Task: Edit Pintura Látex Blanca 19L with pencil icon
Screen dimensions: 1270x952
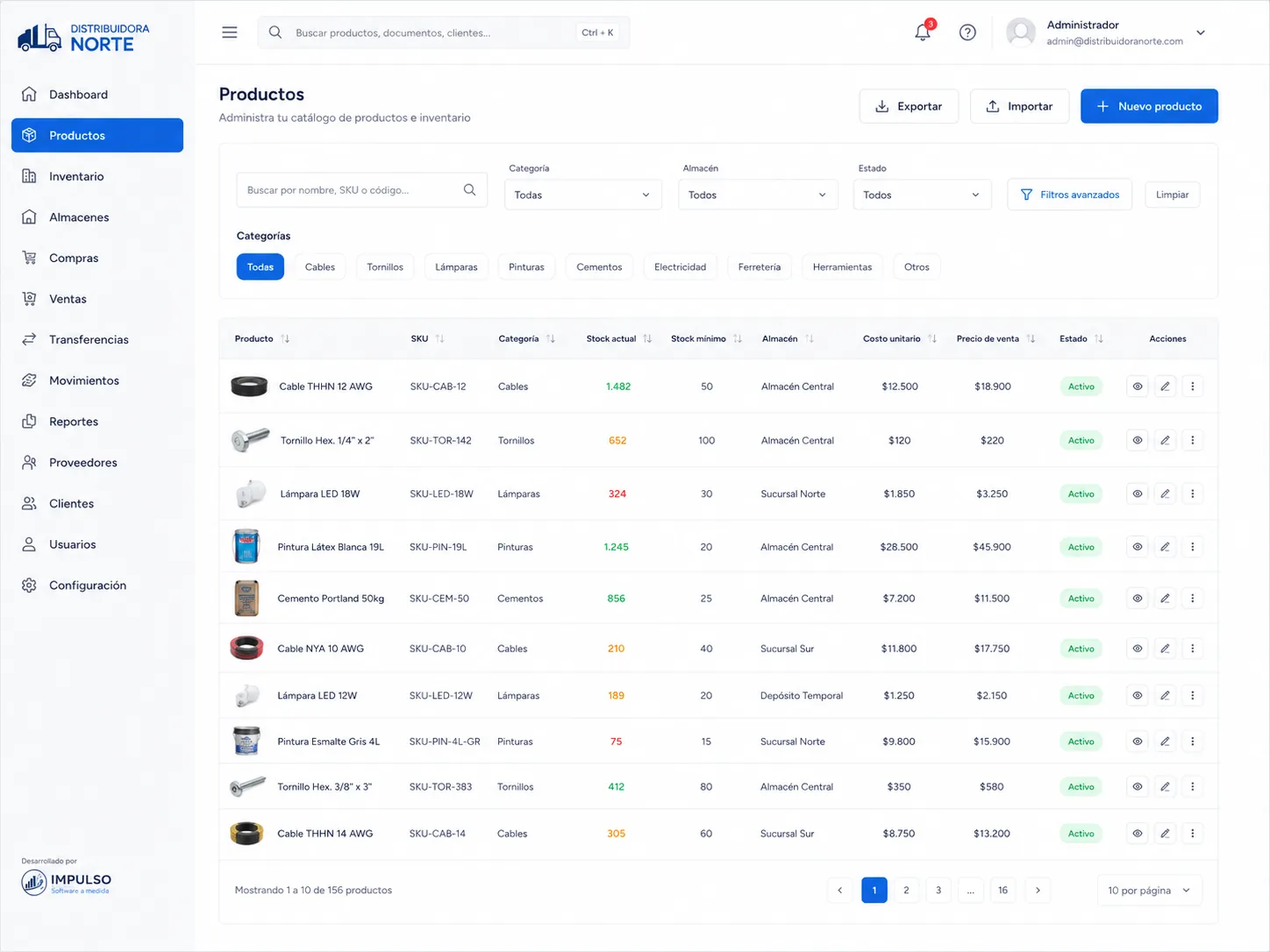Action: (1165, 547)
